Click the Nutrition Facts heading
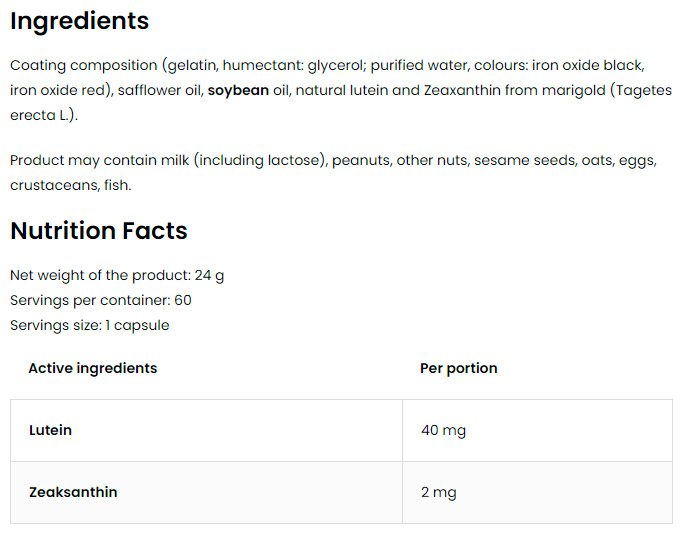685x538 pixels. click(x=99, y=231)
